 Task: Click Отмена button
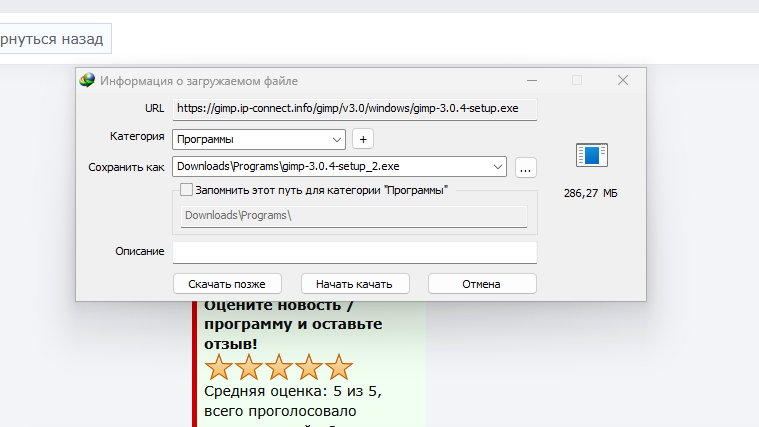482,284
